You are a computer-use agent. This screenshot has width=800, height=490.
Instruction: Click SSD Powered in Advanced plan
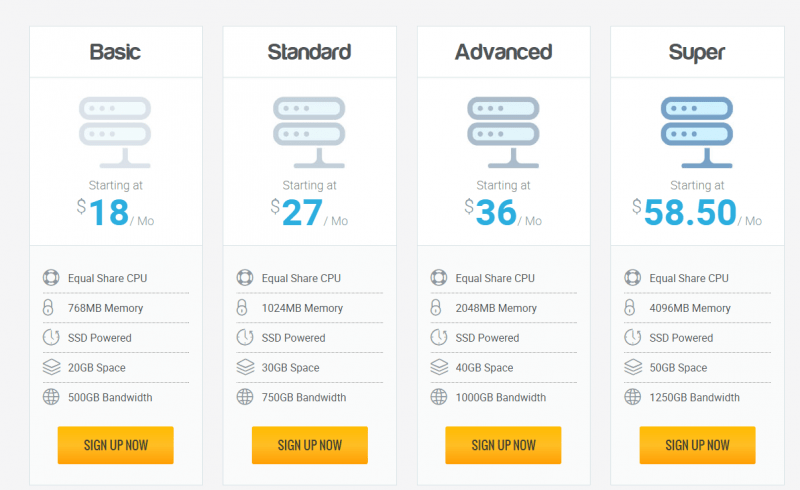coord(488,338)
